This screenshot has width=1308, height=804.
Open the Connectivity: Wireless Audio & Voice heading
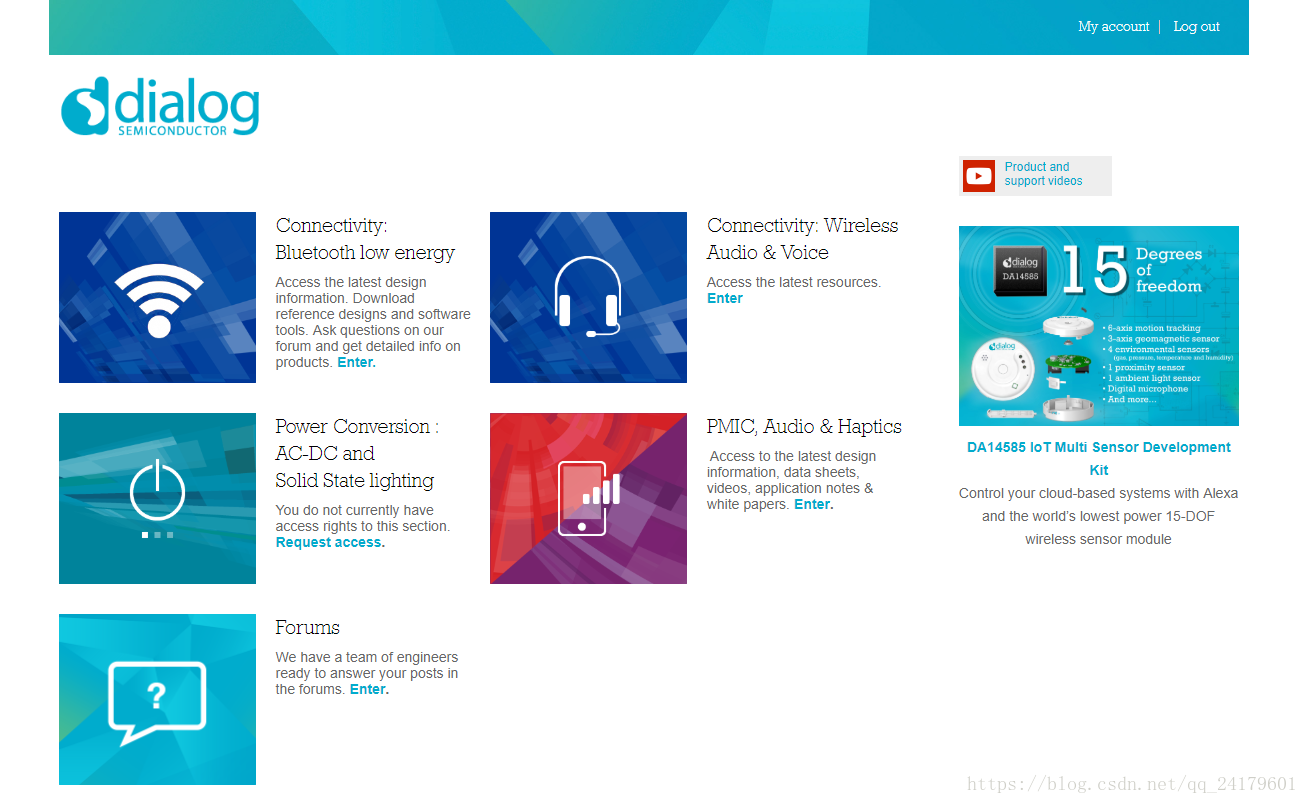coord(802,239)
